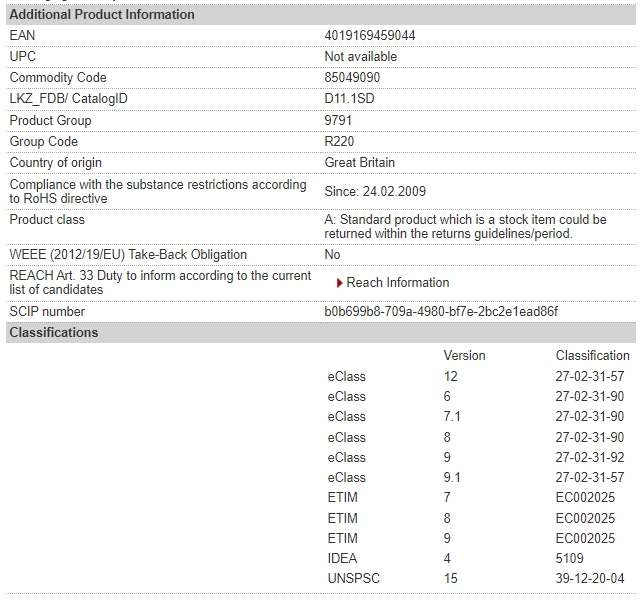Select ETIM version 7 code EC002025
The height and width of the screenshot is (600, 643).
coord(585,498)
